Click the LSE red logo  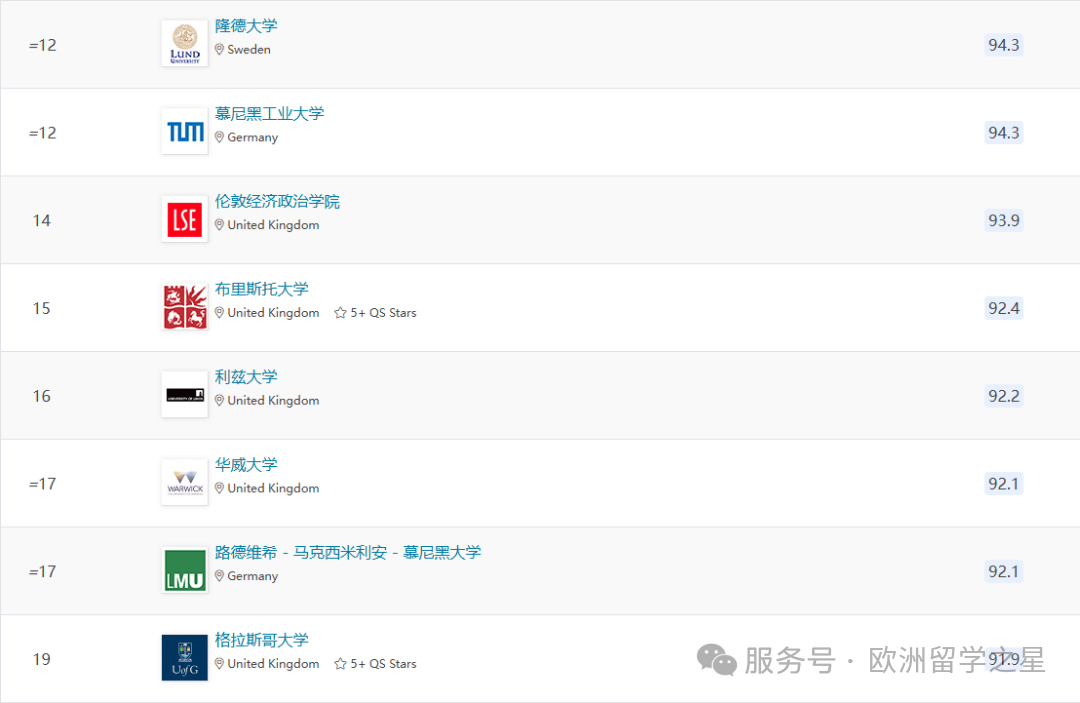tap(185, 219)
